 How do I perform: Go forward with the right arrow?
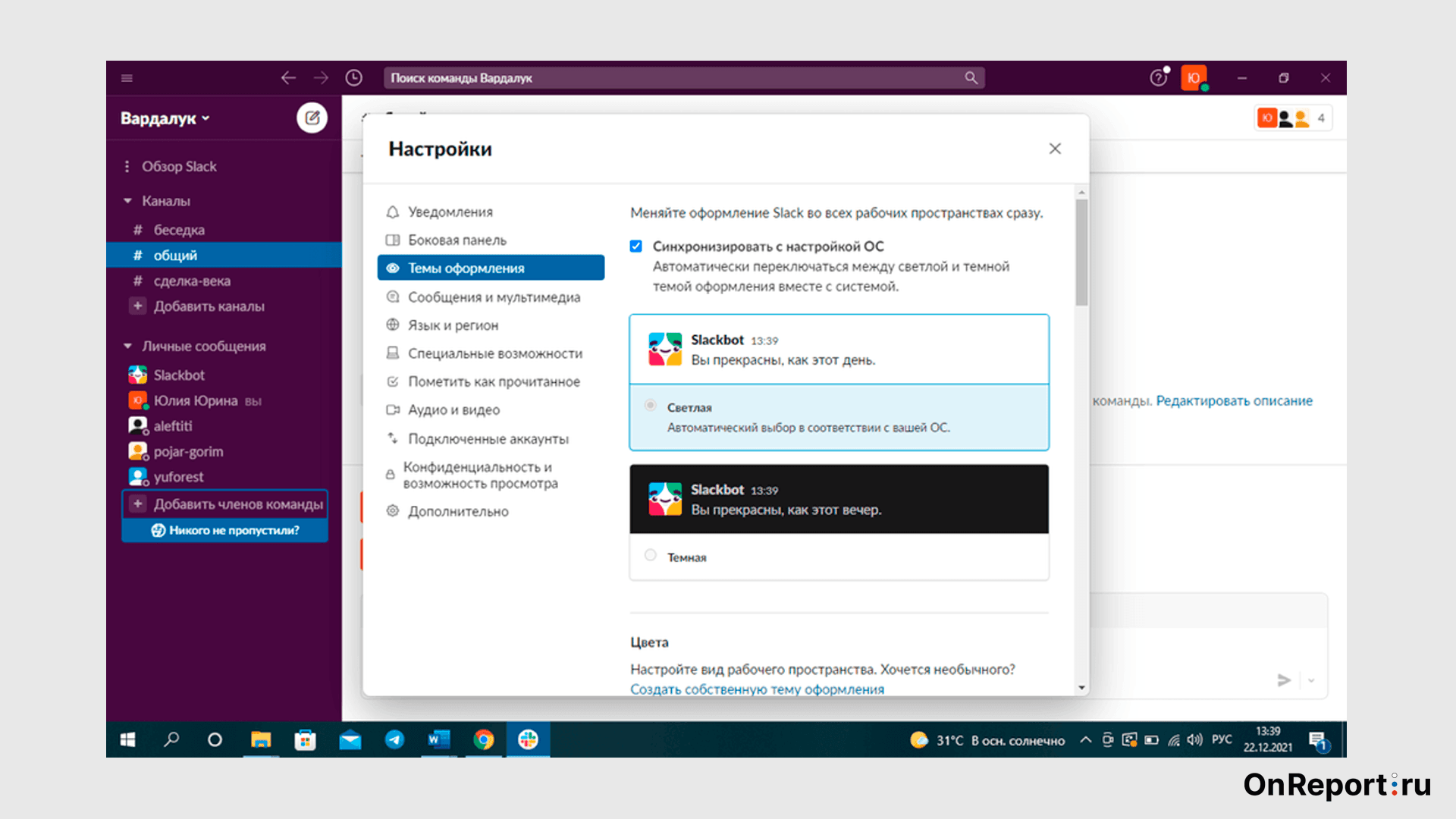[322, 78]
